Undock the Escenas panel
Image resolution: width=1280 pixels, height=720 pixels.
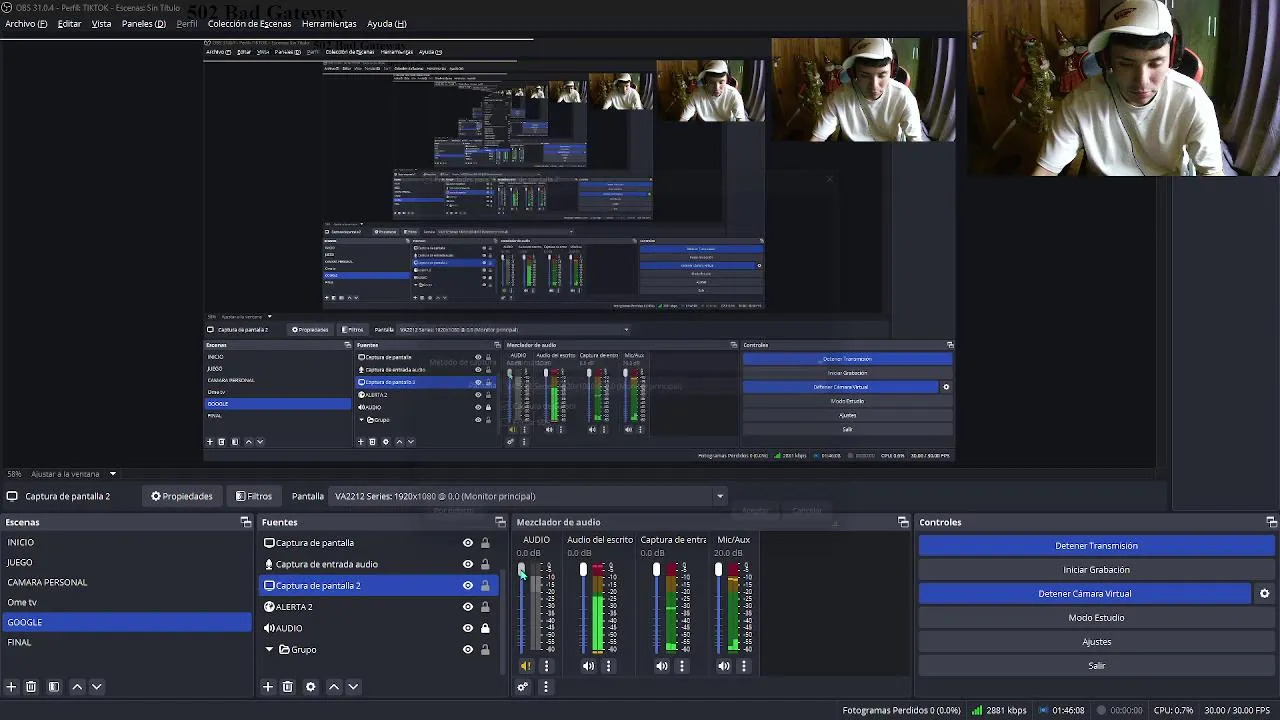click(246, 522)
